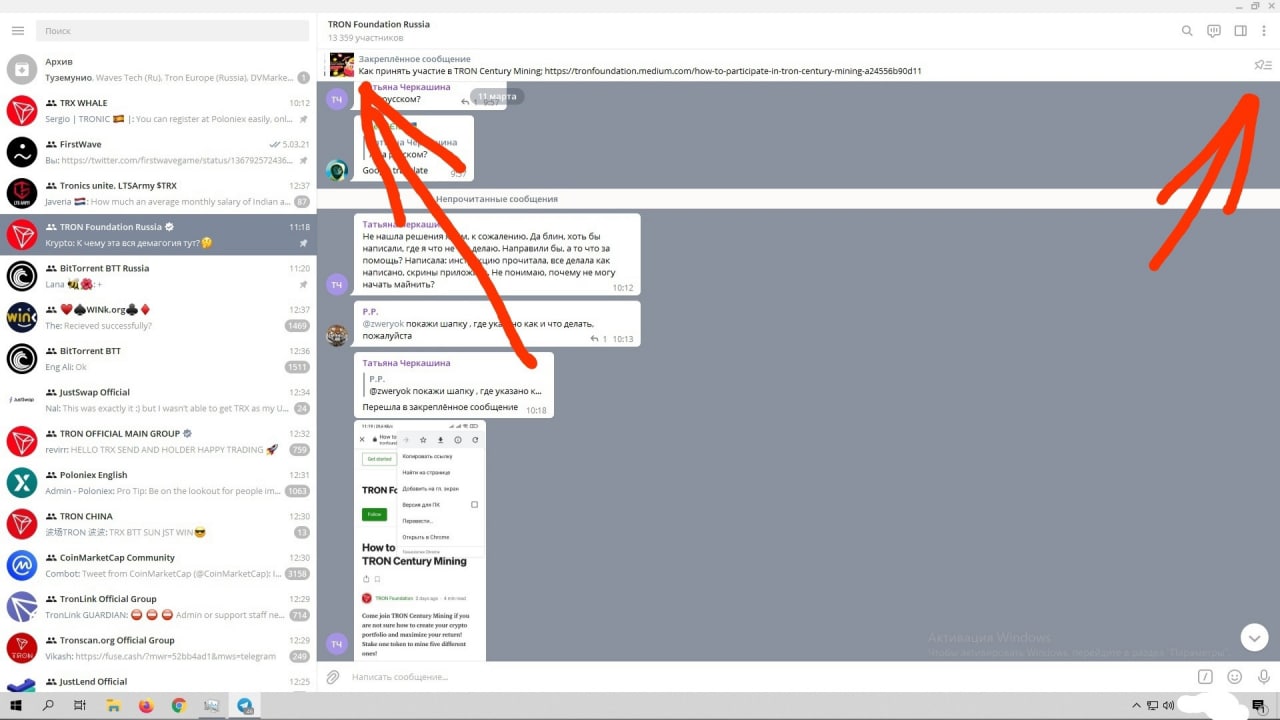Click the Татьяна Черкашина sender name at 10:12 message

tap(406, 225)
